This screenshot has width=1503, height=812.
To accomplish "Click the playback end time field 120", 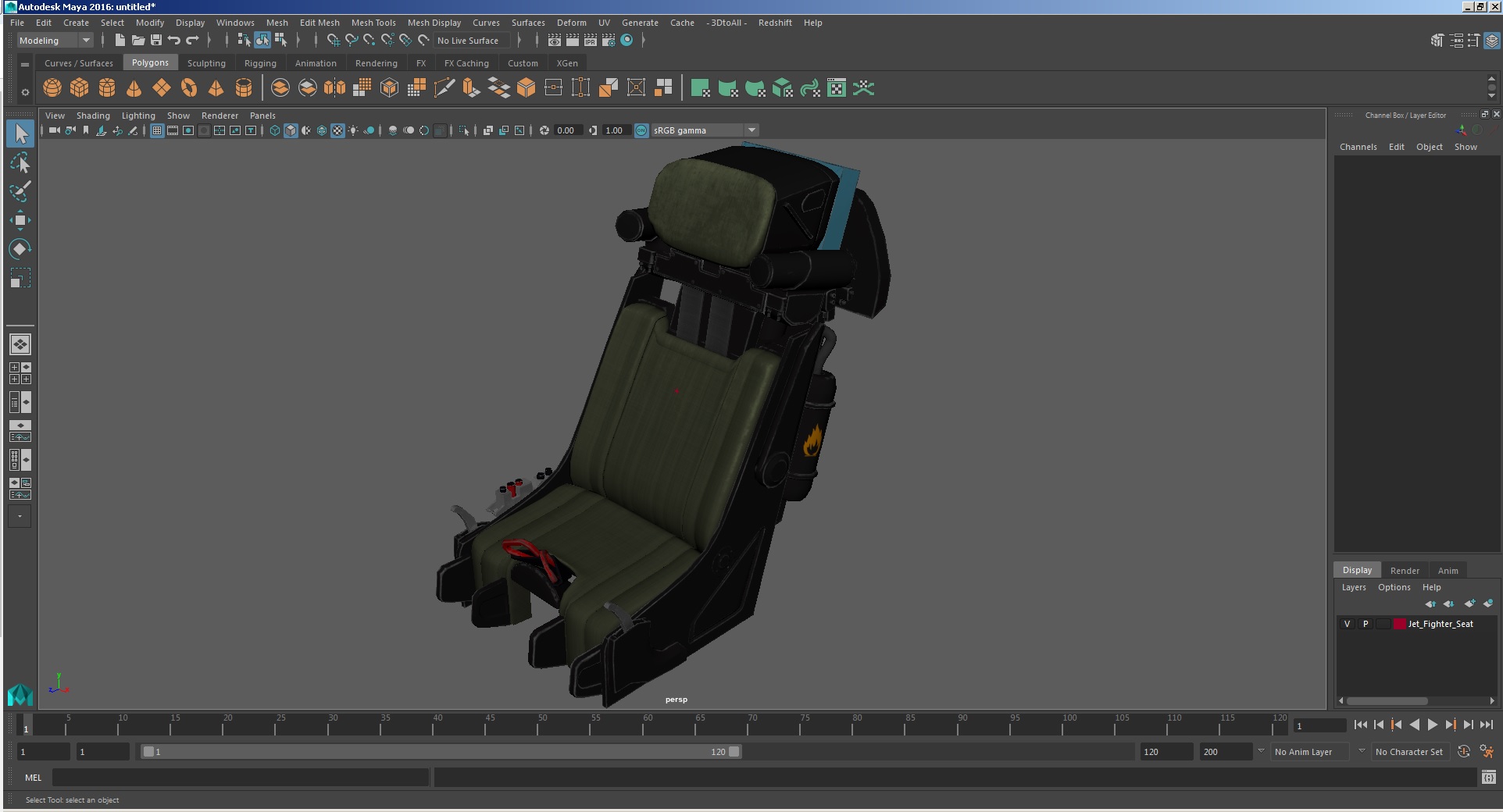I will [1166, 752].
